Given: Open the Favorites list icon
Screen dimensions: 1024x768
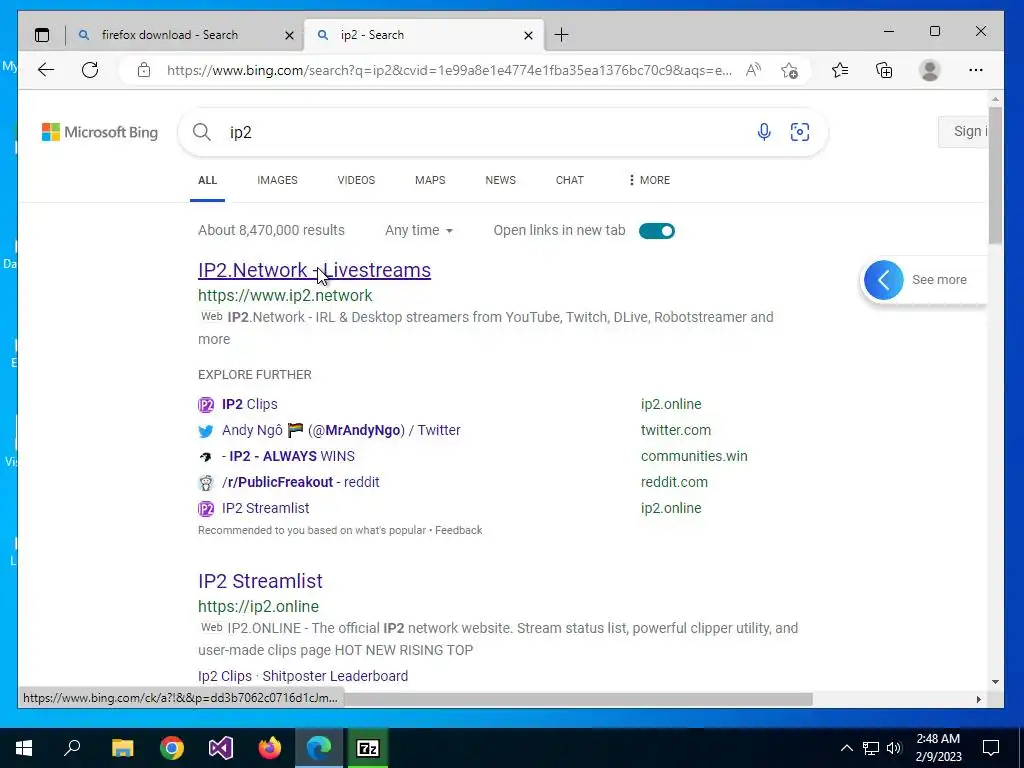Looking at the screenshot, I should pyautogui.click(x=840, y=70).
